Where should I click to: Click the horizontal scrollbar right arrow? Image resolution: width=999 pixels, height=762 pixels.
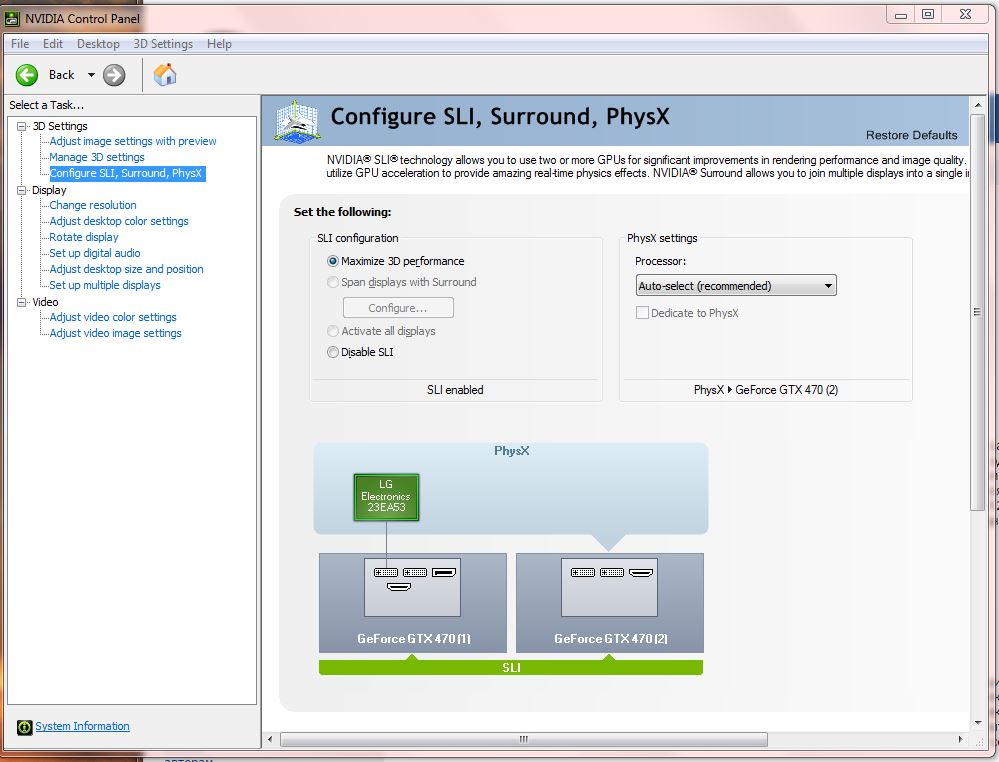[x=961, y=739]
